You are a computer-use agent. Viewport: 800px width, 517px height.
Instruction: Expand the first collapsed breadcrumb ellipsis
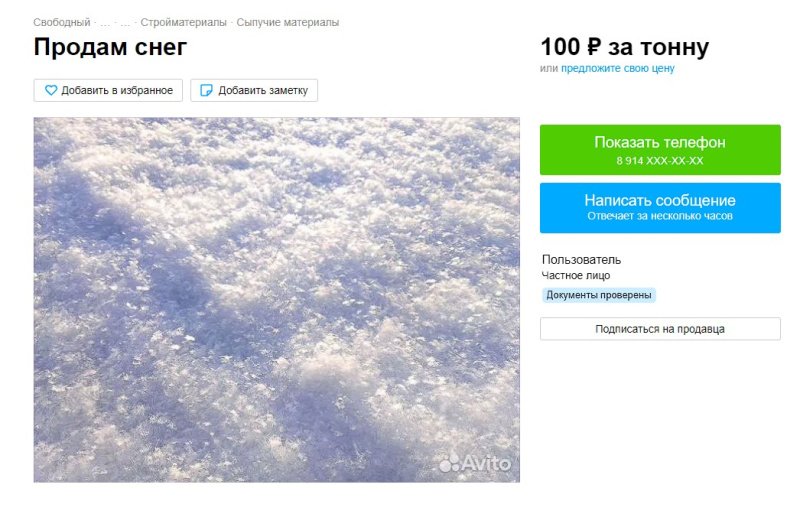[105, 23]
